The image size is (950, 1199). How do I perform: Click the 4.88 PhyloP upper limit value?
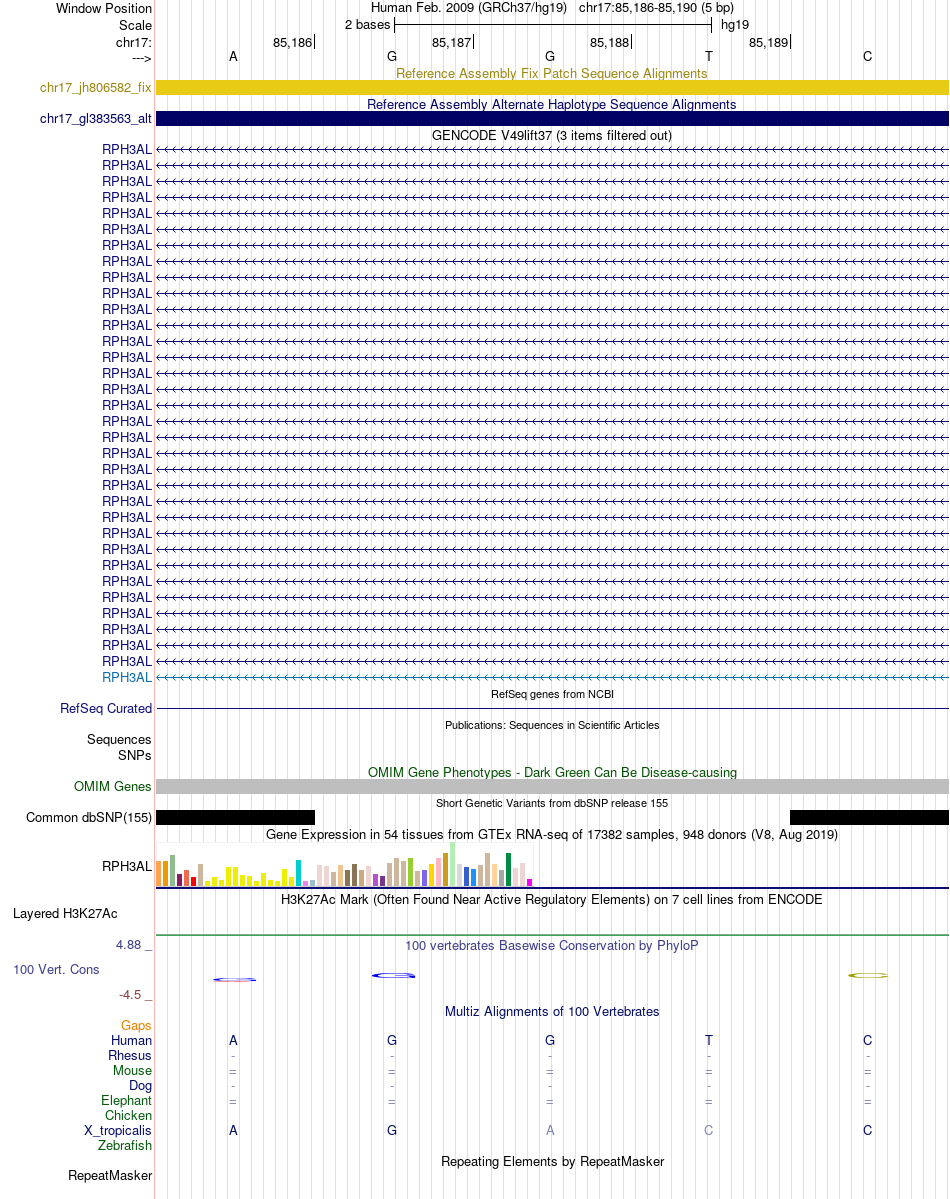[129, 945]
